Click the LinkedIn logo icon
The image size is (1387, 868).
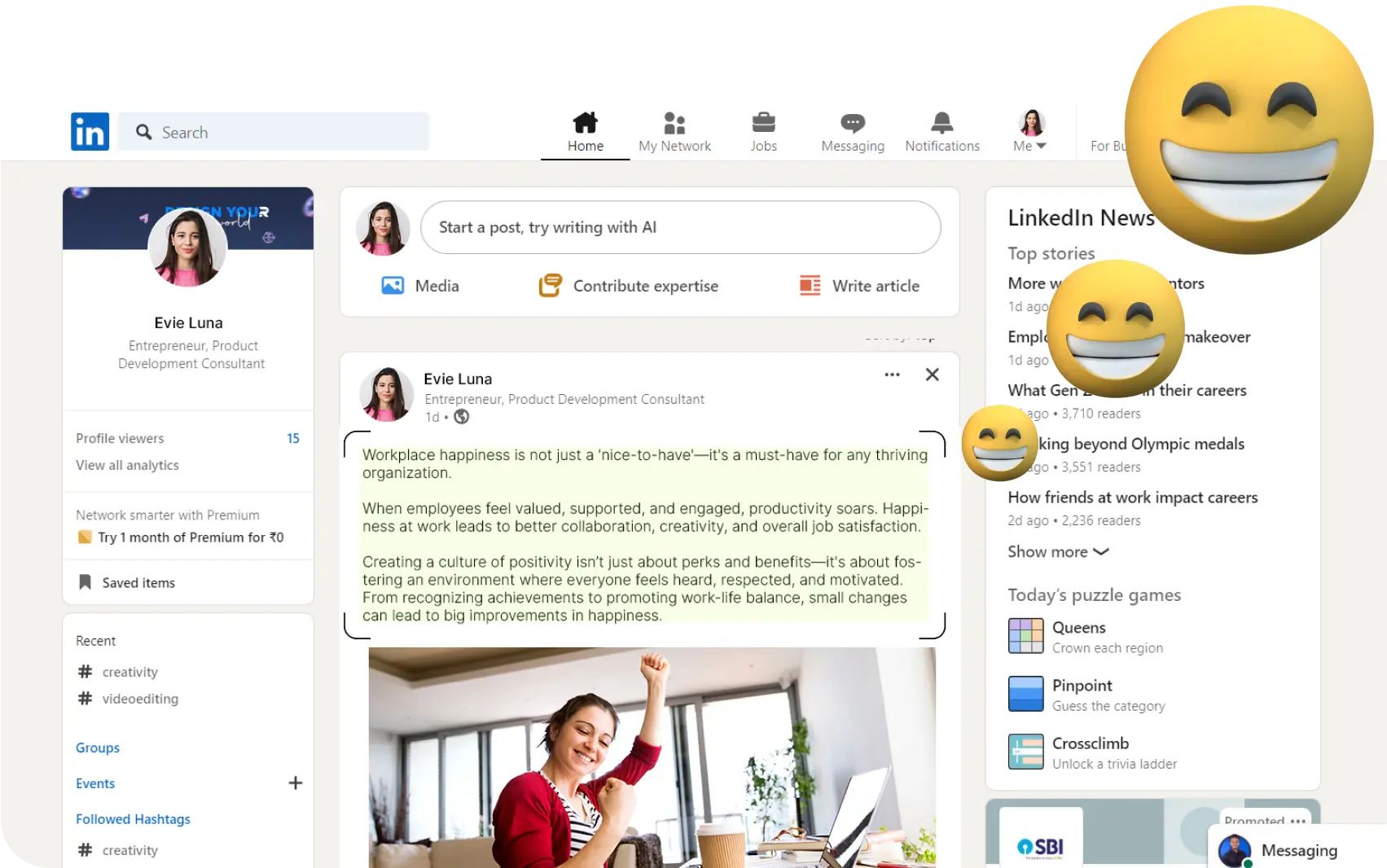click(90, 131)
